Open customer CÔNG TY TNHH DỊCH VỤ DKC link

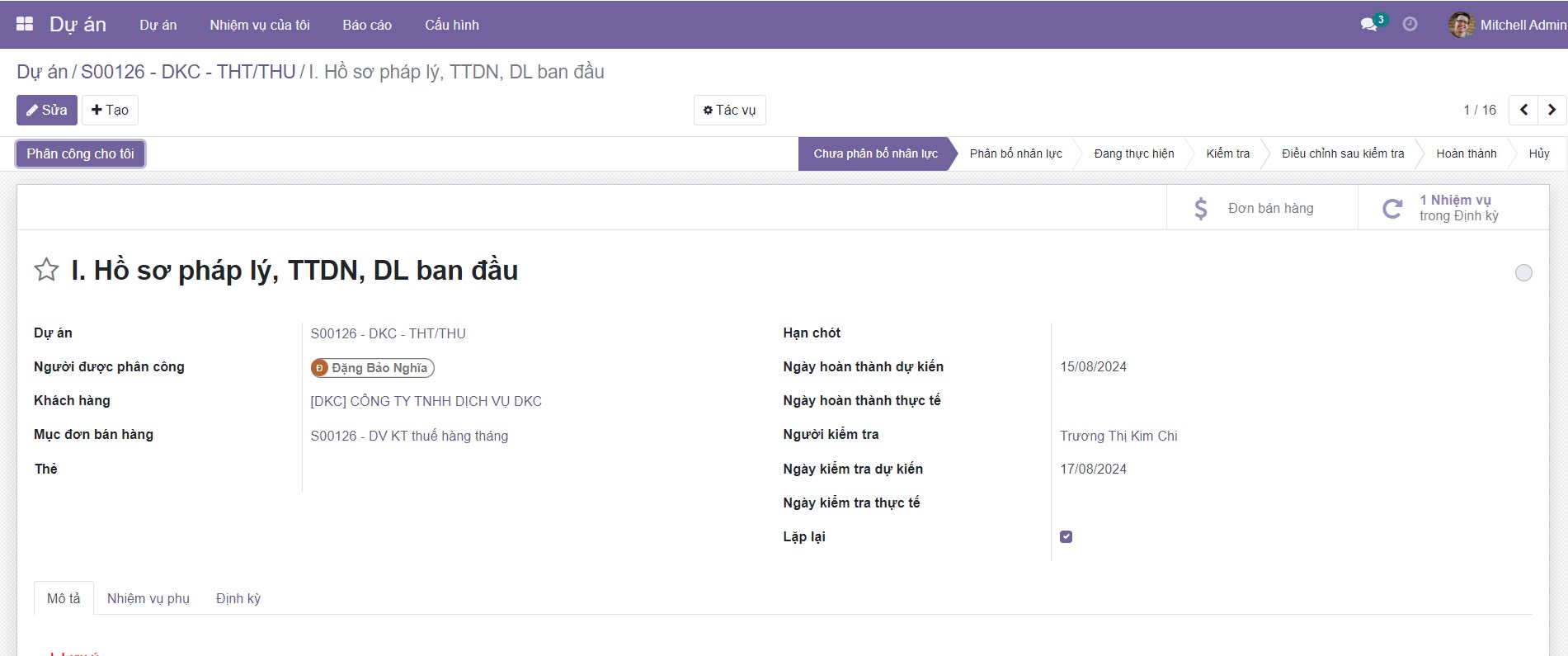pos(426,401)
